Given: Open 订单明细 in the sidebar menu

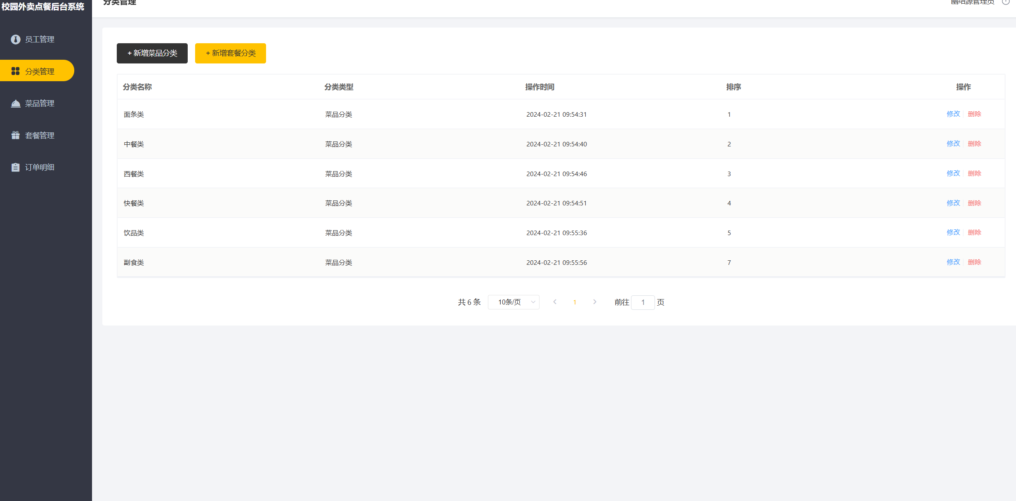Looking at the screenshot, I should 39,167.
